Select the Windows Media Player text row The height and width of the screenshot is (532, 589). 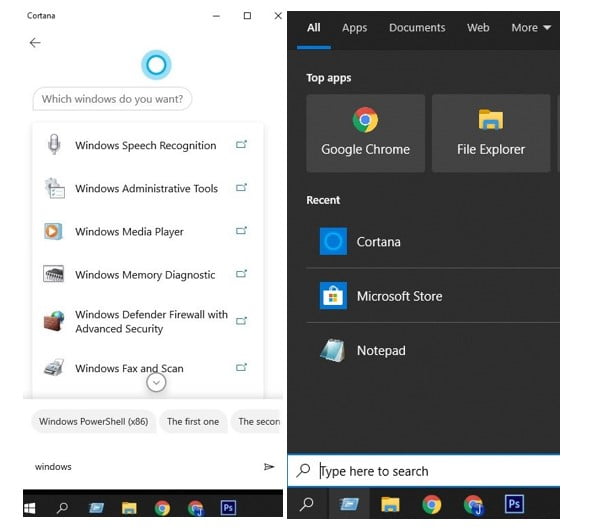(x=129, y=231)
